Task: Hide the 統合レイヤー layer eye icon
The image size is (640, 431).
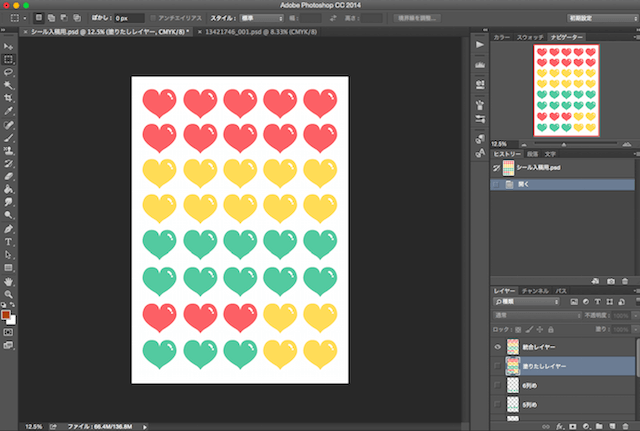Action: click(497, 347)
